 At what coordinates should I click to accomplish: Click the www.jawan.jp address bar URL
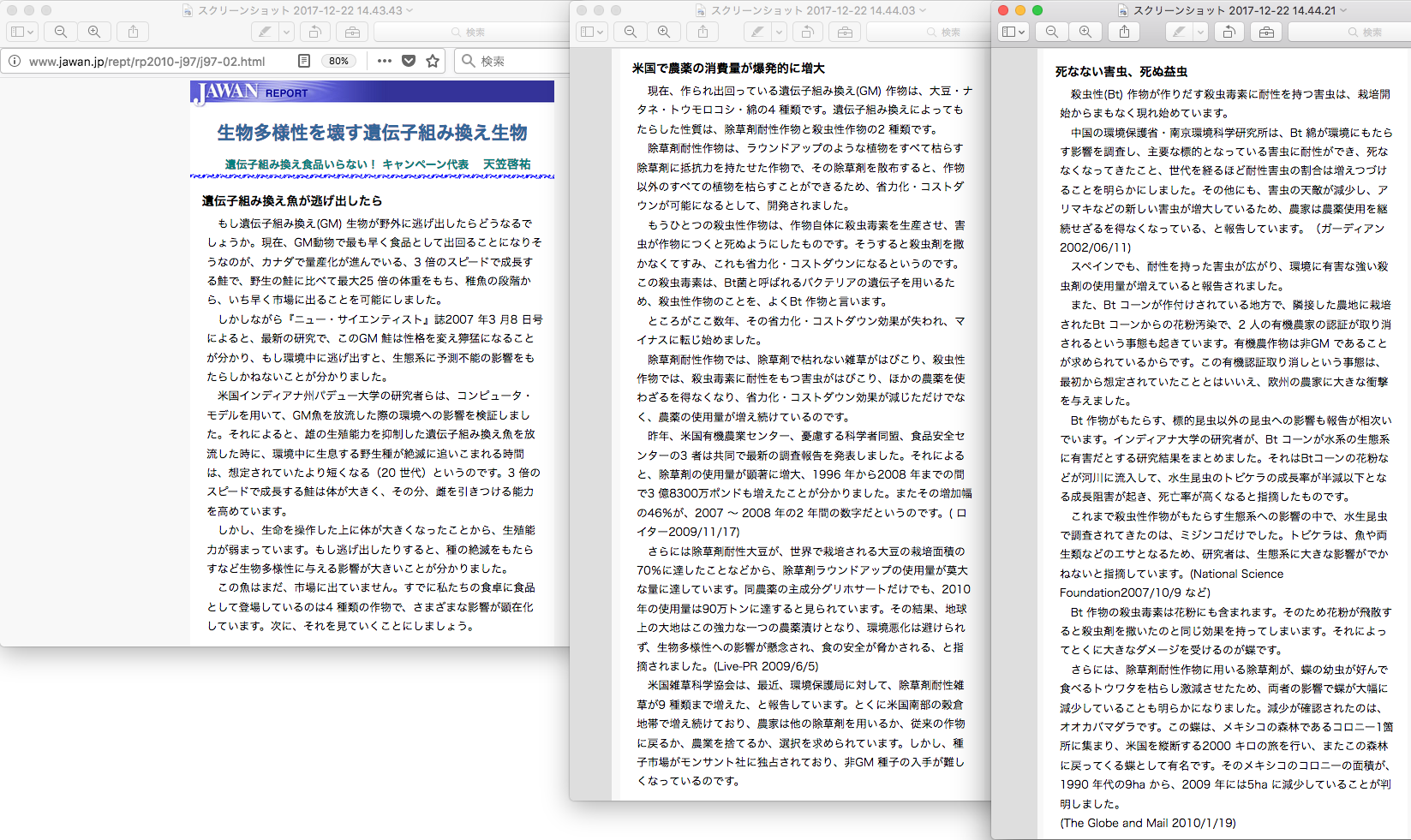click(x=147, y=61)
